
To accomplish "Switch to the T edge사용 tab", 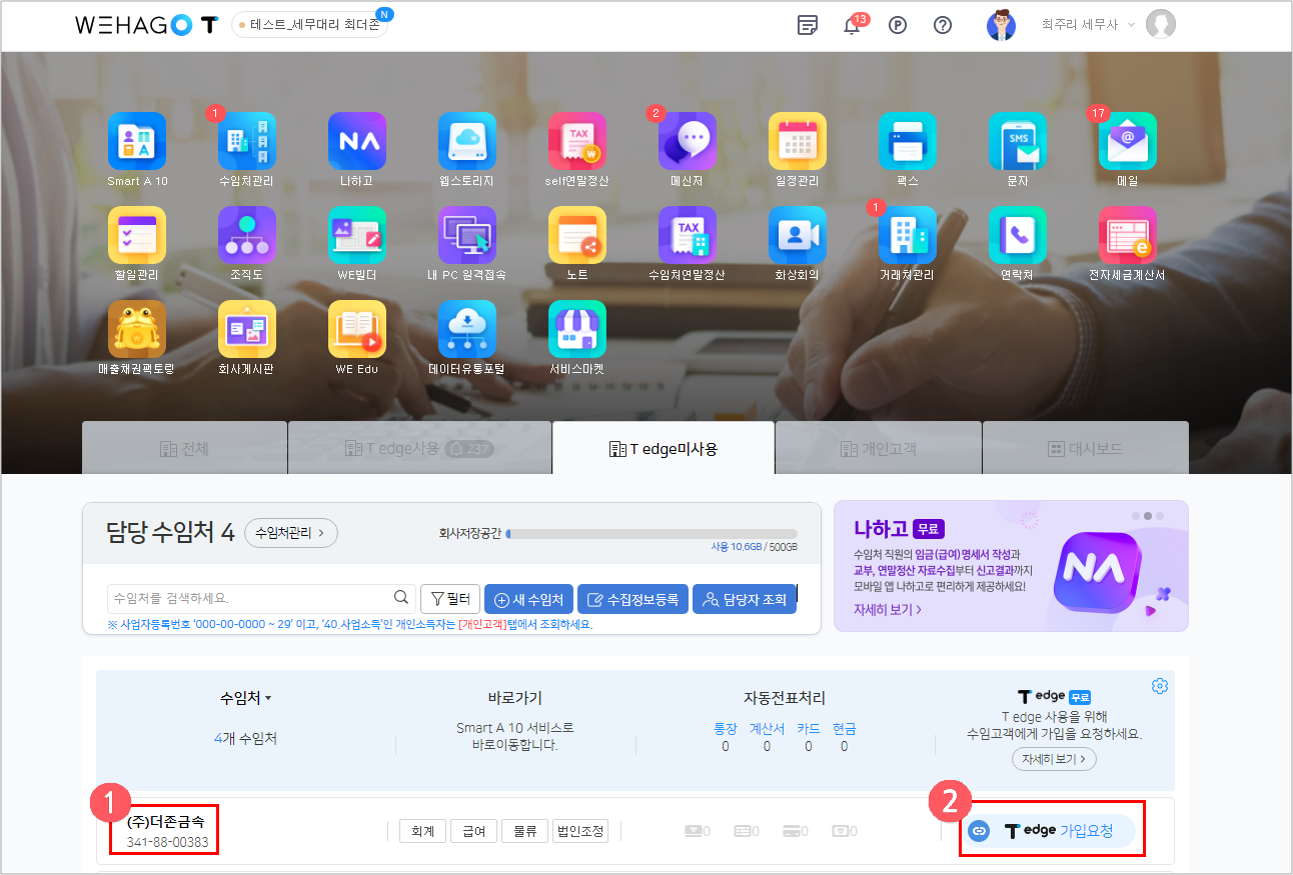I will (x=419, y=449).
